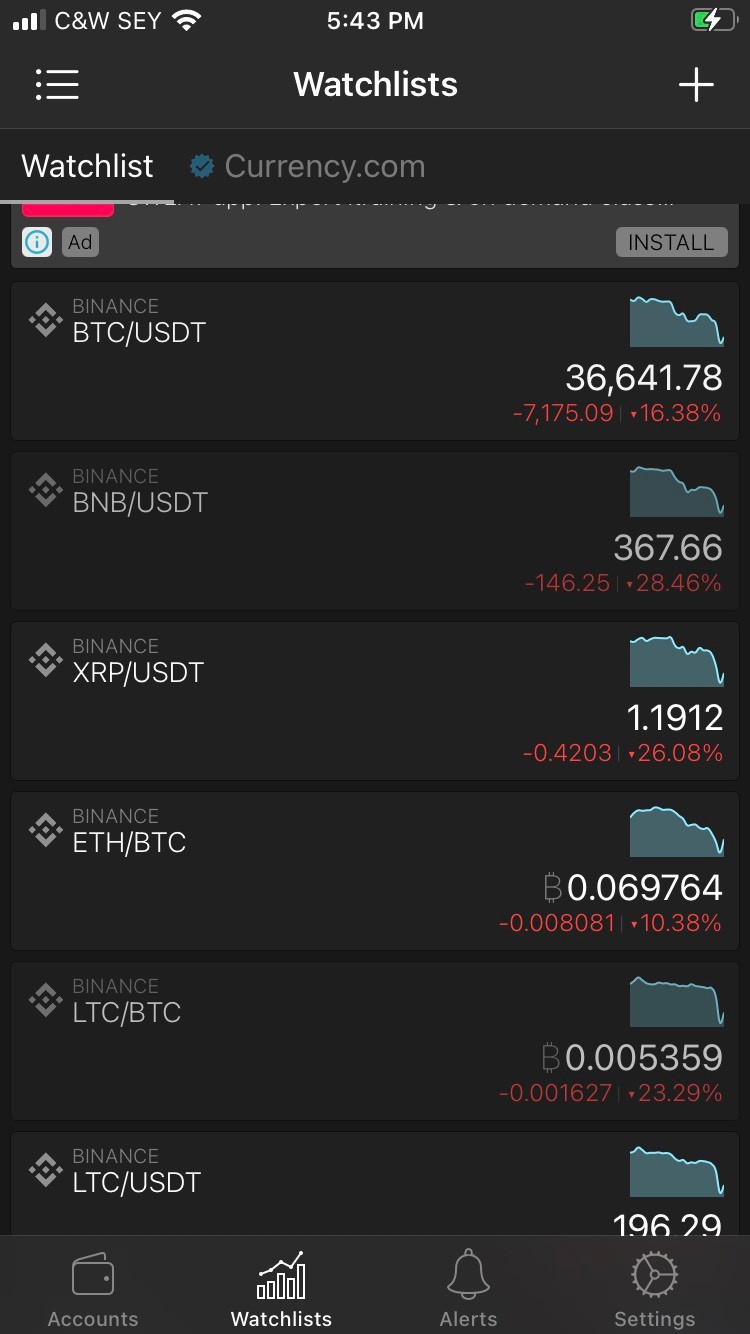
Task: Tap the ad info circle icon
Action: 37,242
